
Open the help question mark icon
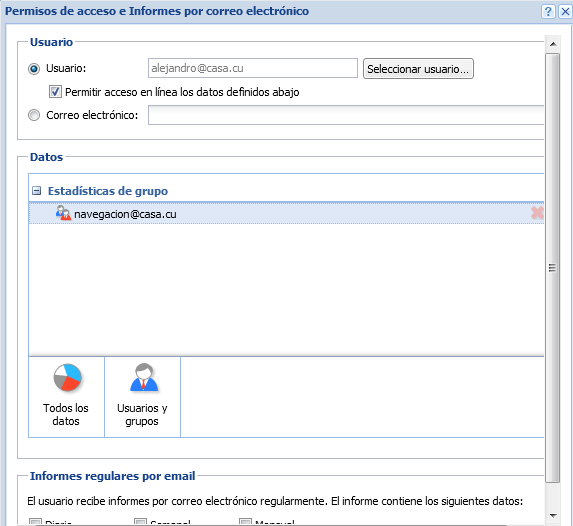coord(548,12)
